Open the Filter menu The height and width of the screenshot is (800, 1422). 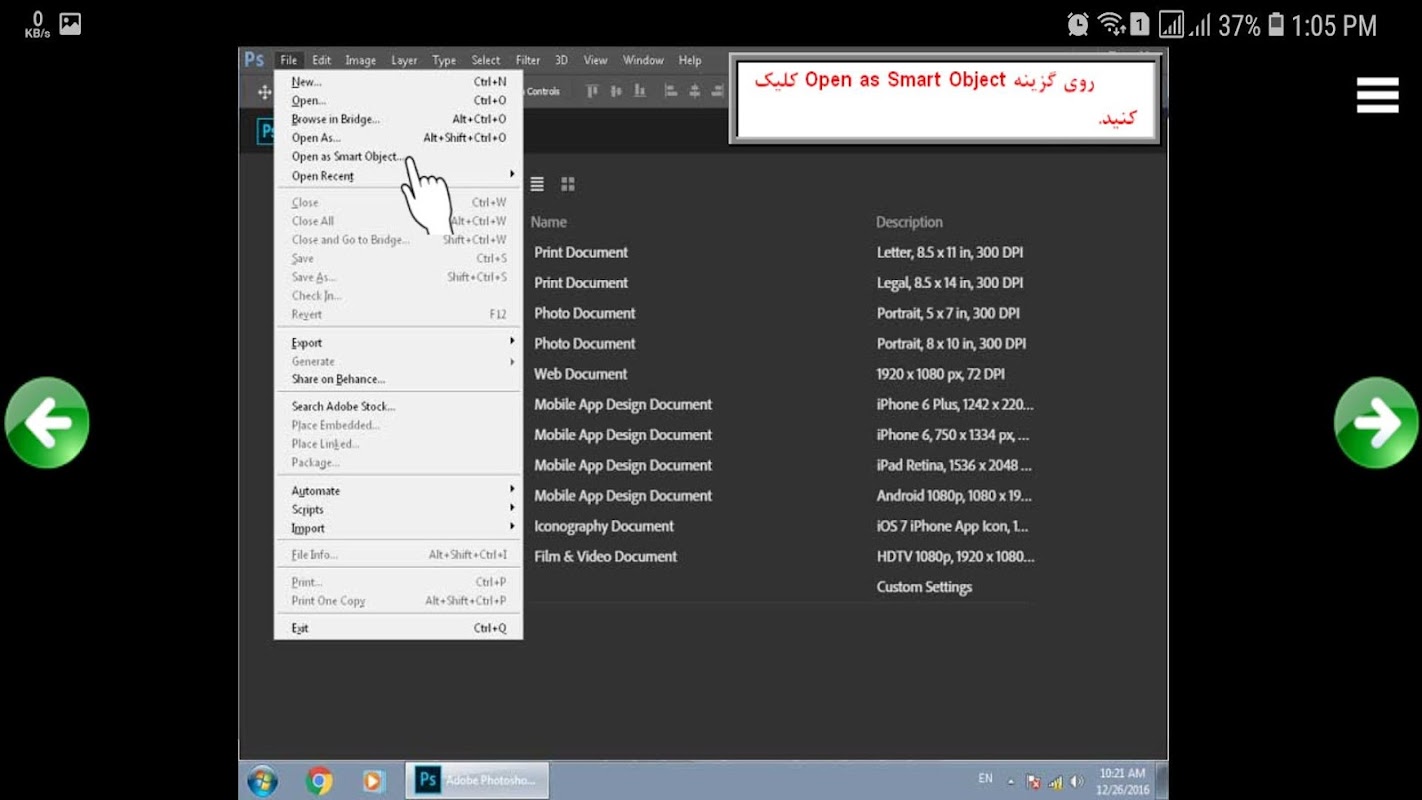(528, 60)
